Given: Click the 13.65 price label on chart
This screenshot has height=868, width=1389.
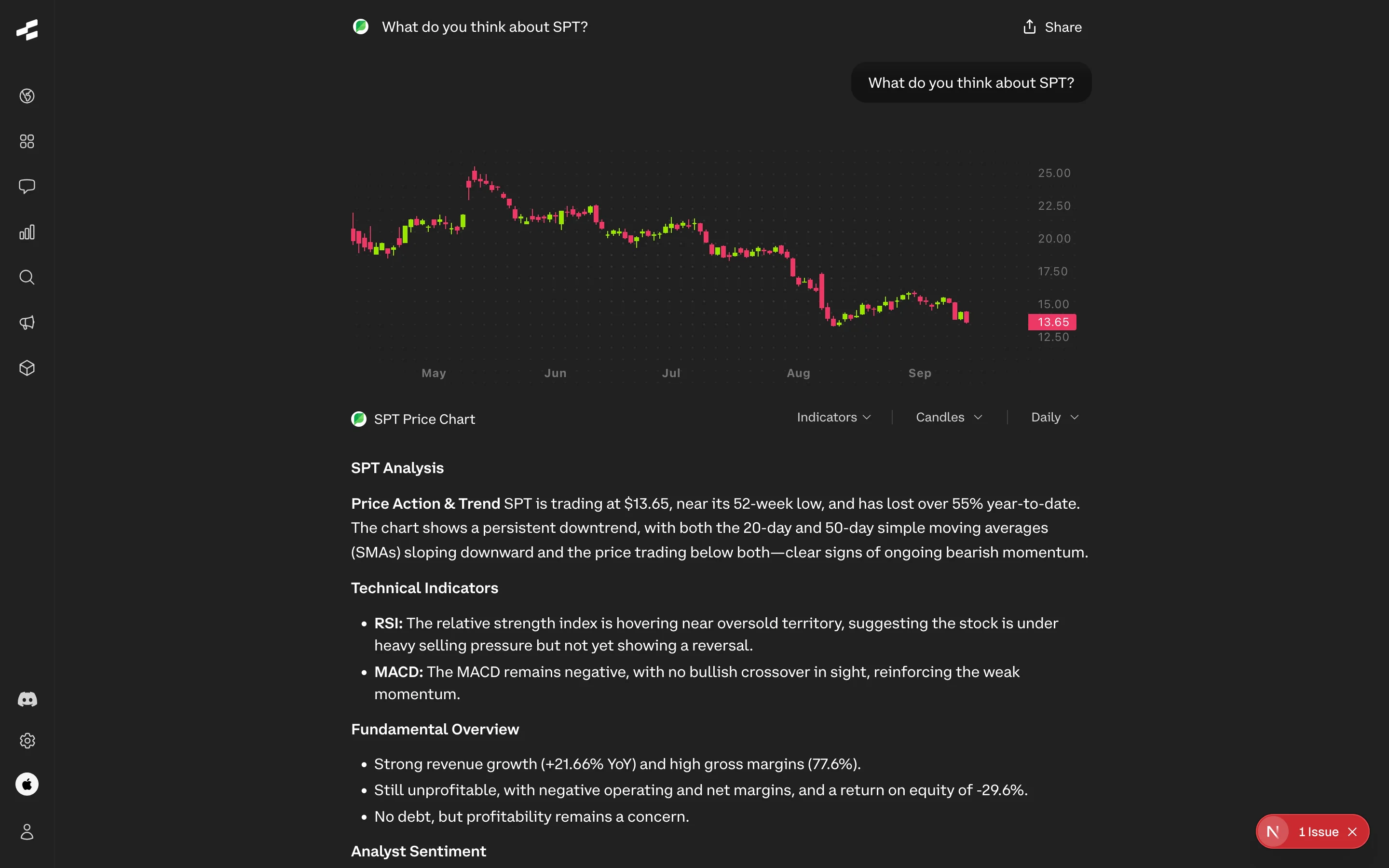Looking at the screenshot, I should (1052, 322).
